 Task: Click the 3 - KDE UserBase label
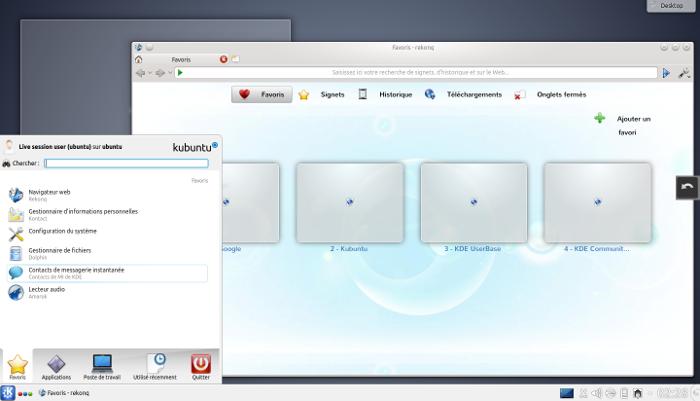(473, 249)
